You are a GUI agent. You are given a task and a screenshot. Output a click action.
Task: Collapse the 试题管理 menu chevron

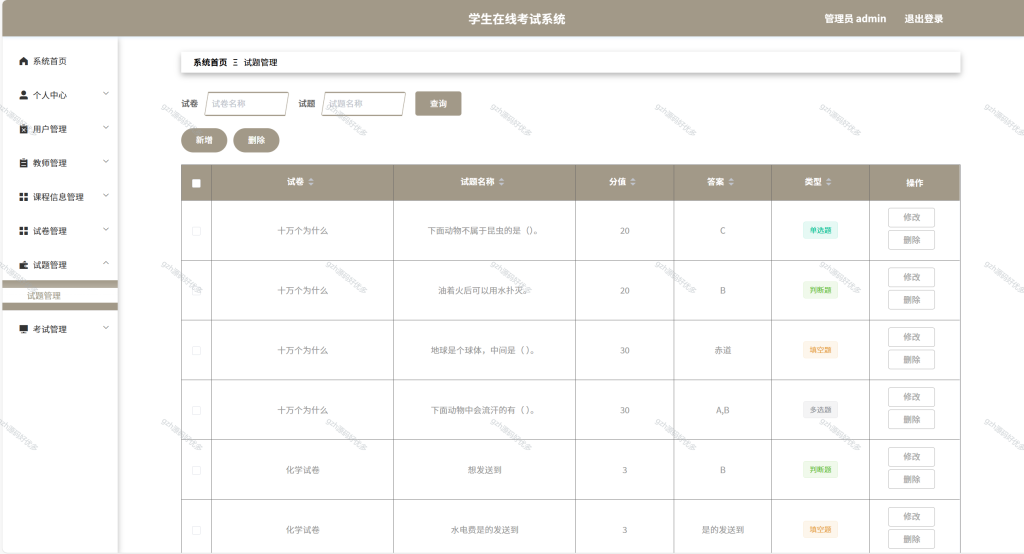coord(106,263)
